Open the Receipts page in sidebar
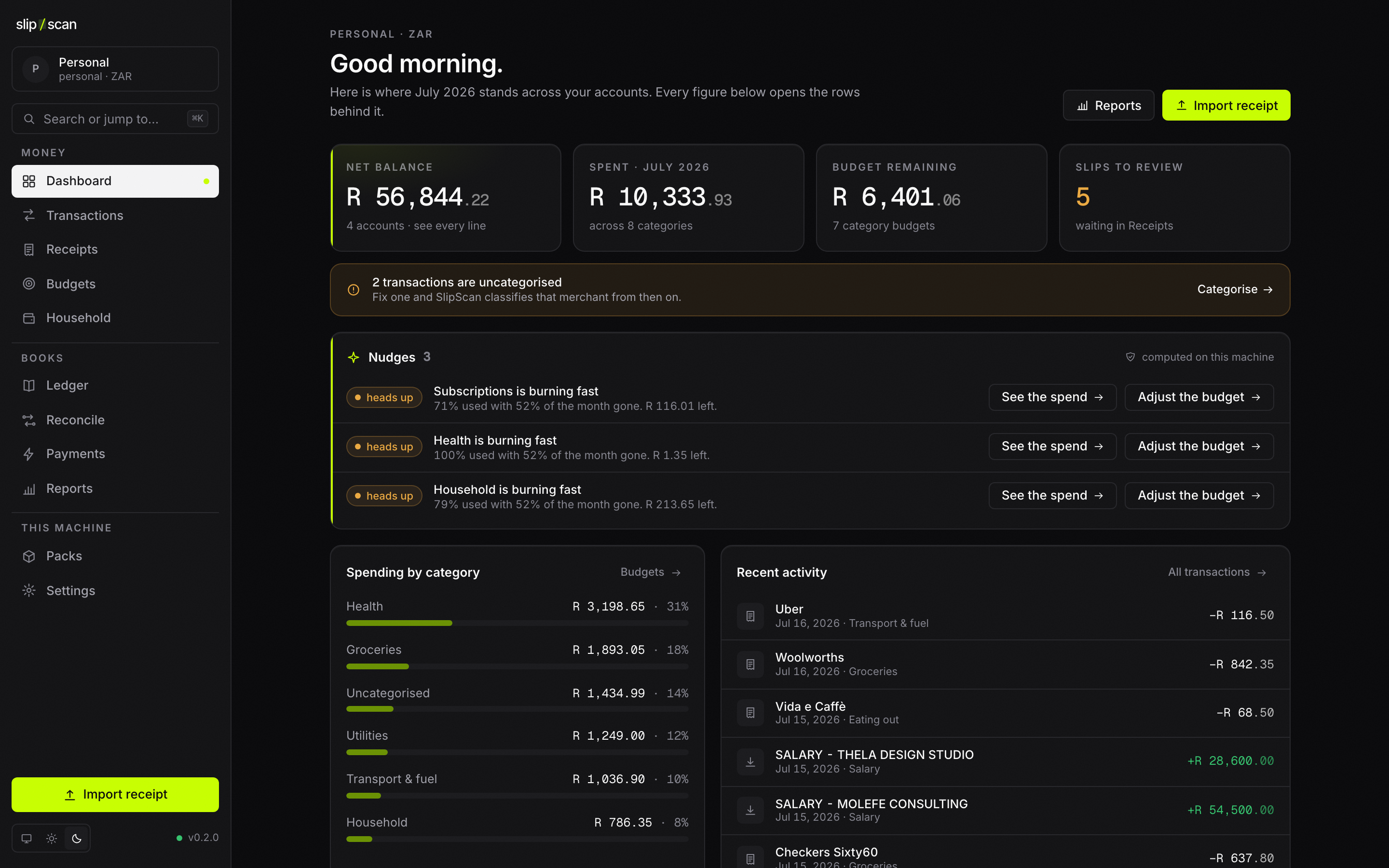The image size is (1389, 868). tap(115, 249)
